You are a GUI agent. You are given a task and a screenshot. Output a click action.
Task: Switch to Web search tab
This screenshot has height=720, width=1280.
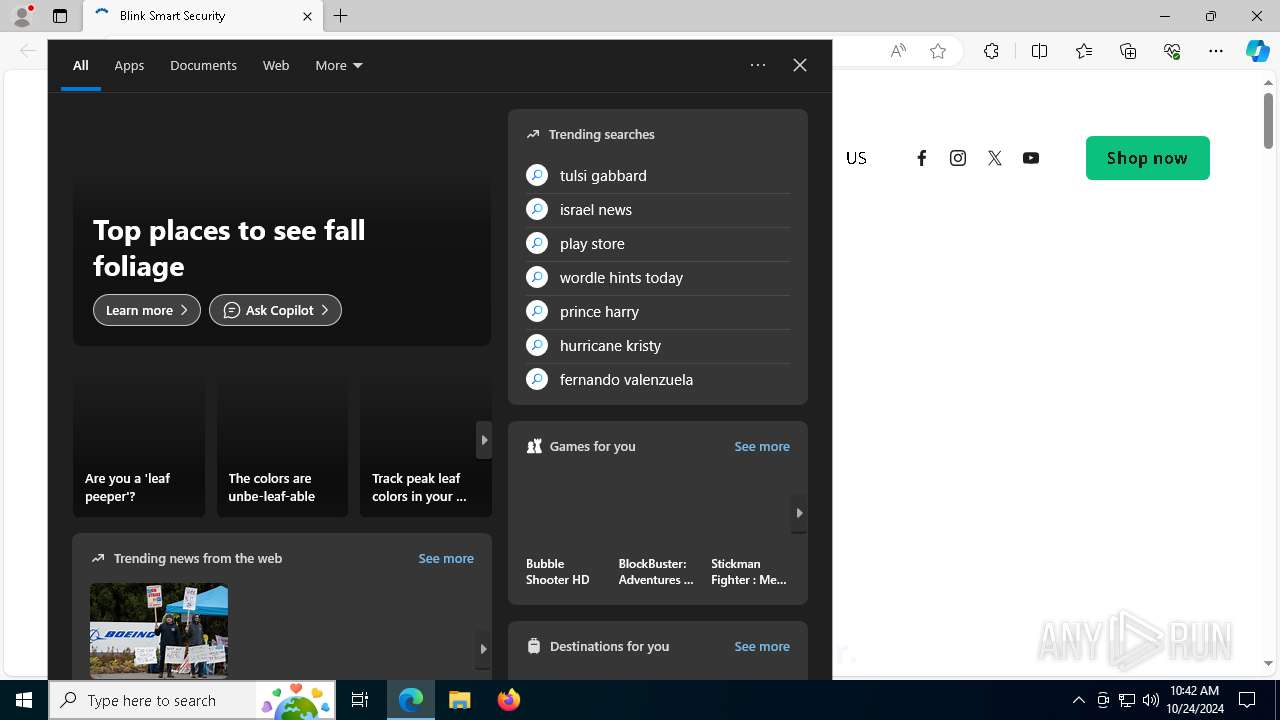(276, 65)
